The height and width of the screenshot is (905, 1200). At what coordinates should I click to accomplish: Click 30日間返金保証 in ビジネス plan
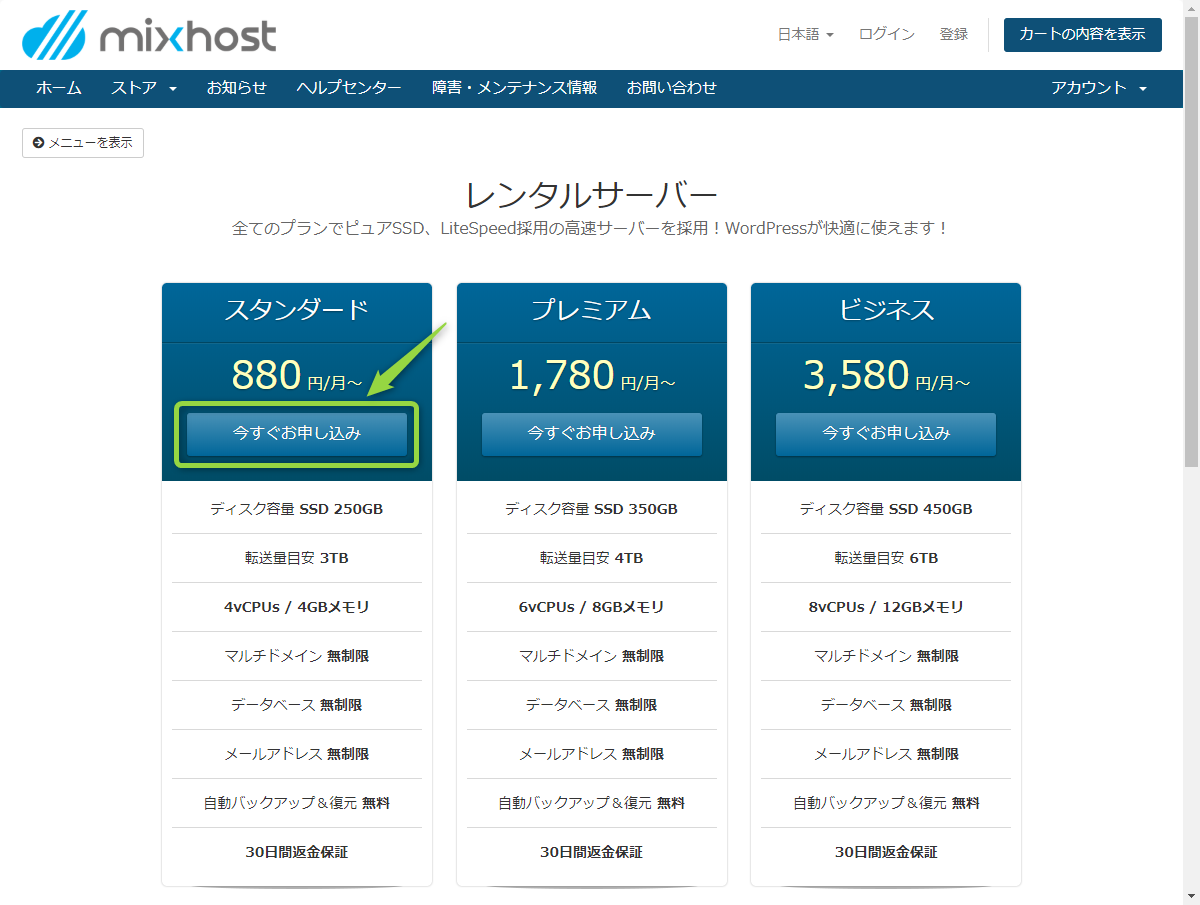[886, 852]
